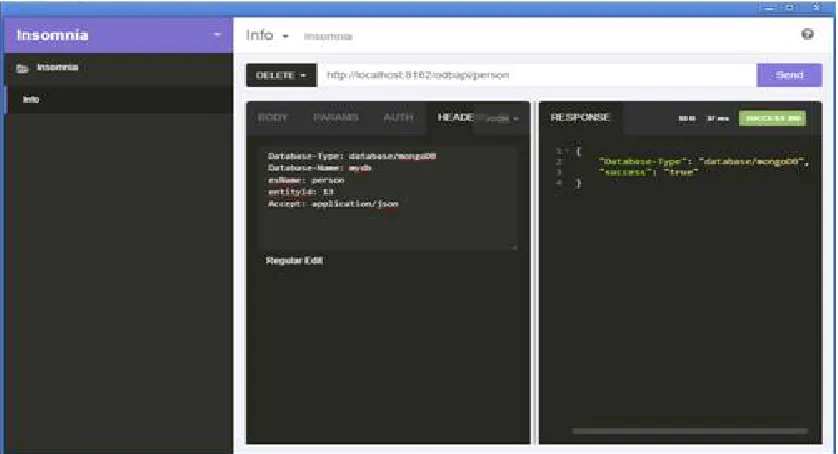Image resolution: width=838 pixels, height=454 pixels.
Task: Switch to the BODY tab
Action: [273, 117]
